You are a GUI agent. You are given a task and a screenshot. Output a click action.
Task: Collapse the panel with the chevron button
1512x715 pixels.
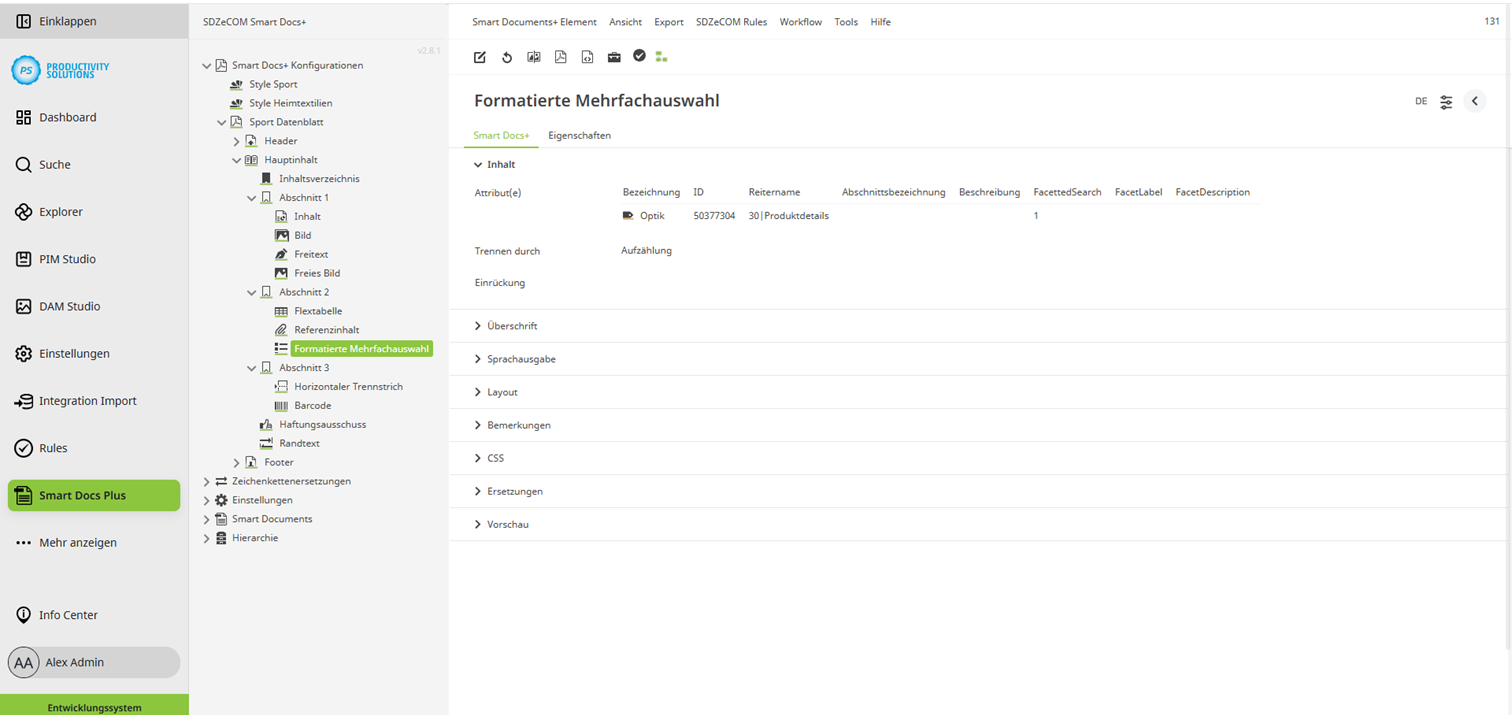click(1475, 101)
